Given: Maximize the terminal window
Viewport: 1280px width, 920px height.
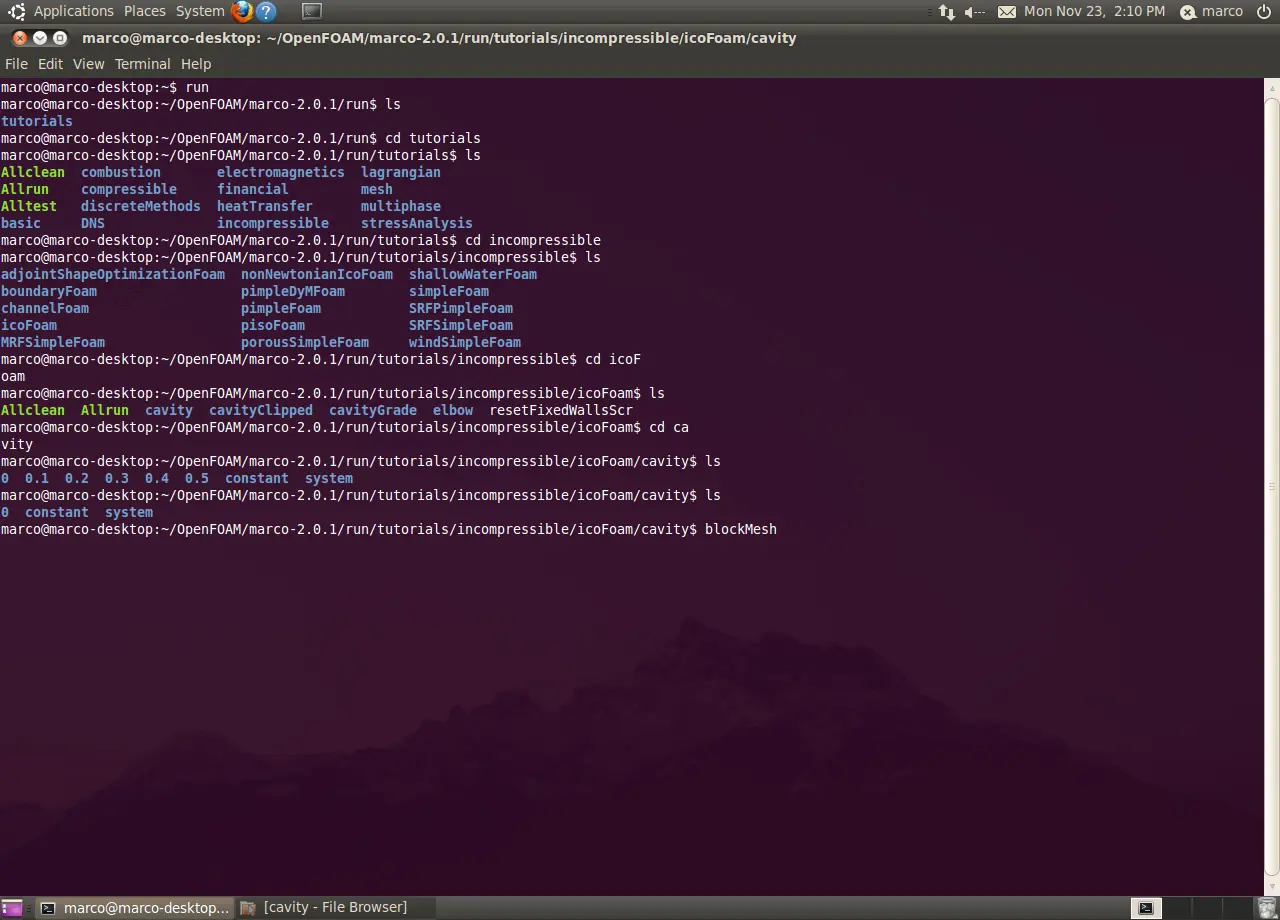Looking at the screenshot, I should coord(60,38).
